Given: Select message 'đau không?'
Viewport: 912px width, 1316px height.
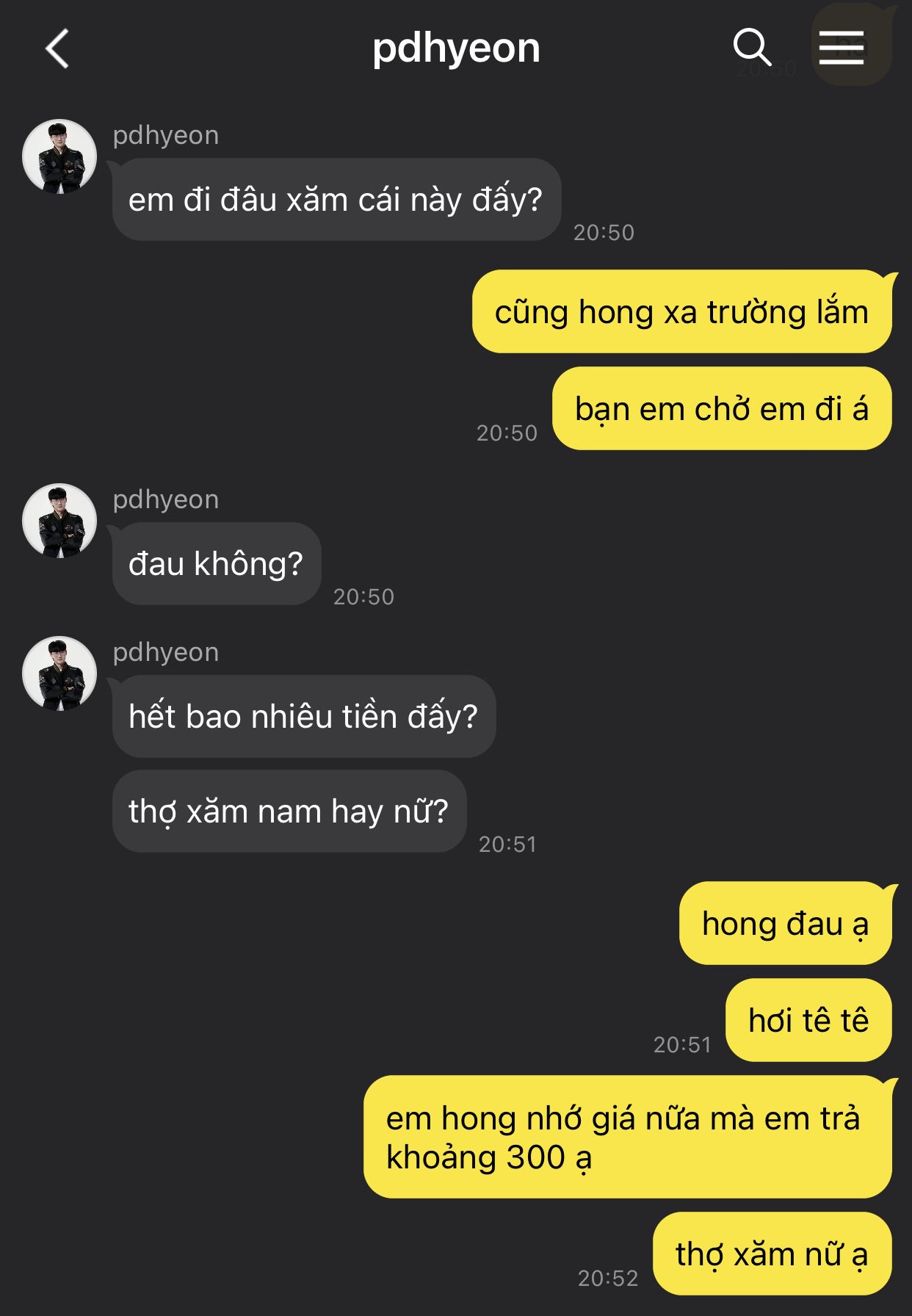Looking at the screenshot, I should coord(217,563).
